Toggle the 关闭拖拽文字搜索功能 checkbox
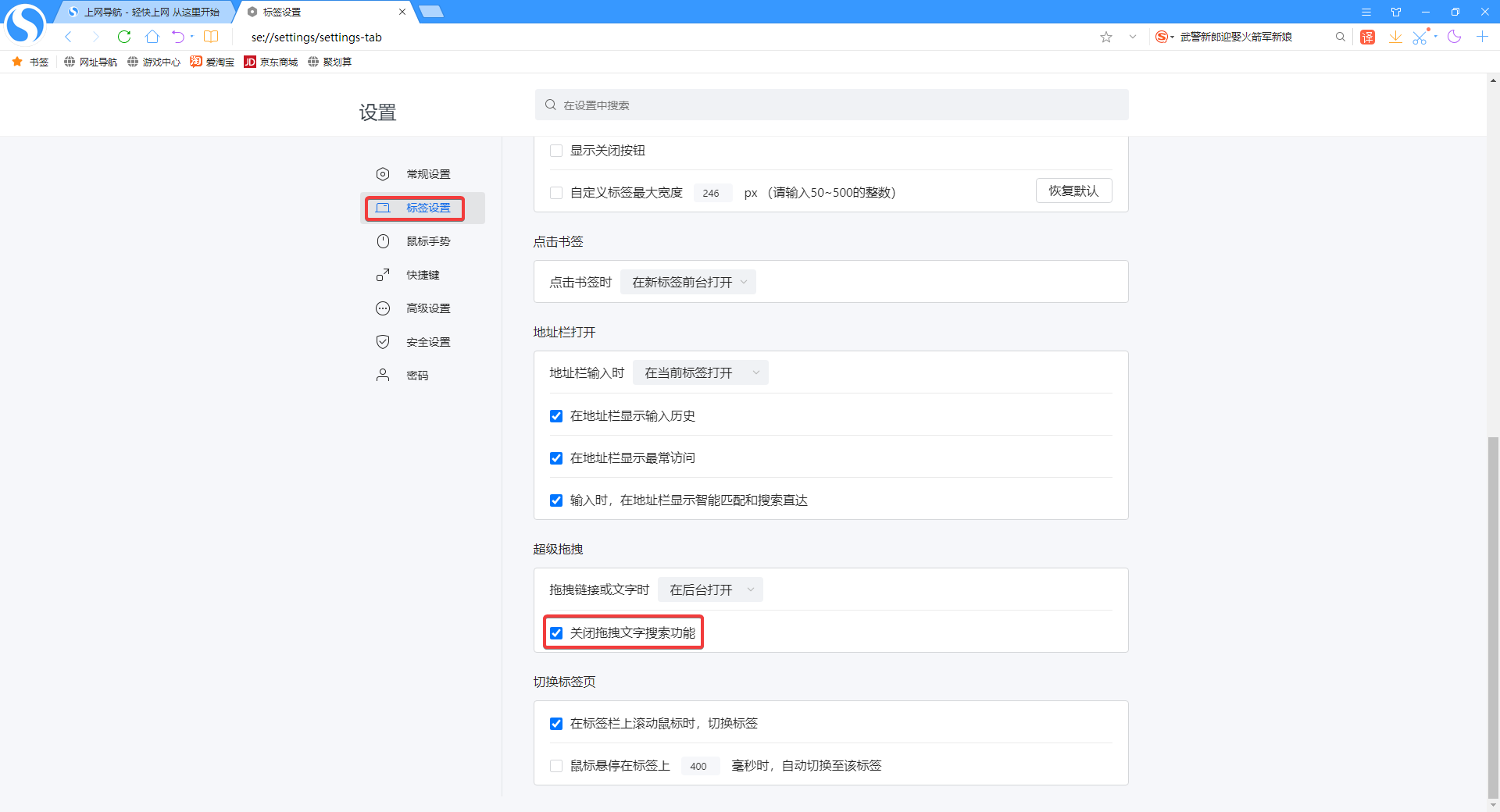This screenshot has width=1500, height=812. pyautogui.click(x=556, y=633)
